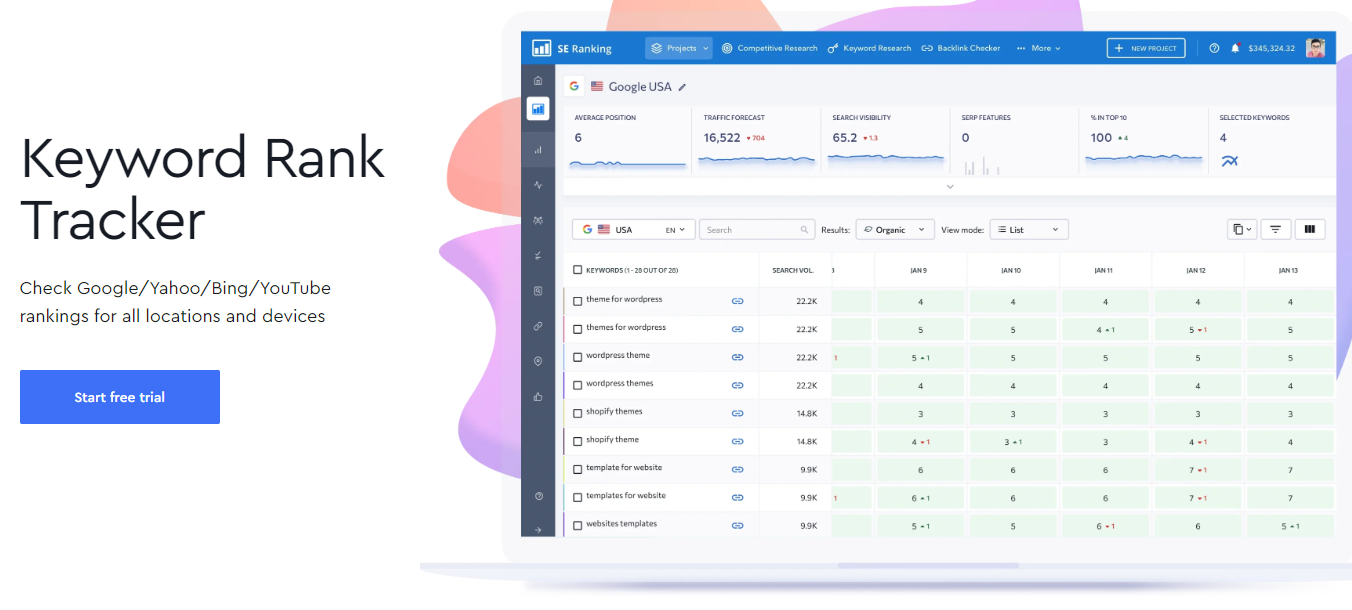Viewport: 1352px width, 610px height.
Task: Click the link icon beside 'theme for wordpress'
Action: (737, 299)
